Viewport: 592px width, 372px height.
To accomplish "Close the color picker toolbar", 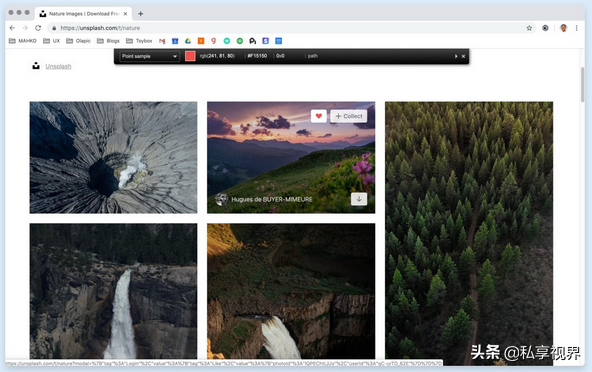I will [463, 56].
